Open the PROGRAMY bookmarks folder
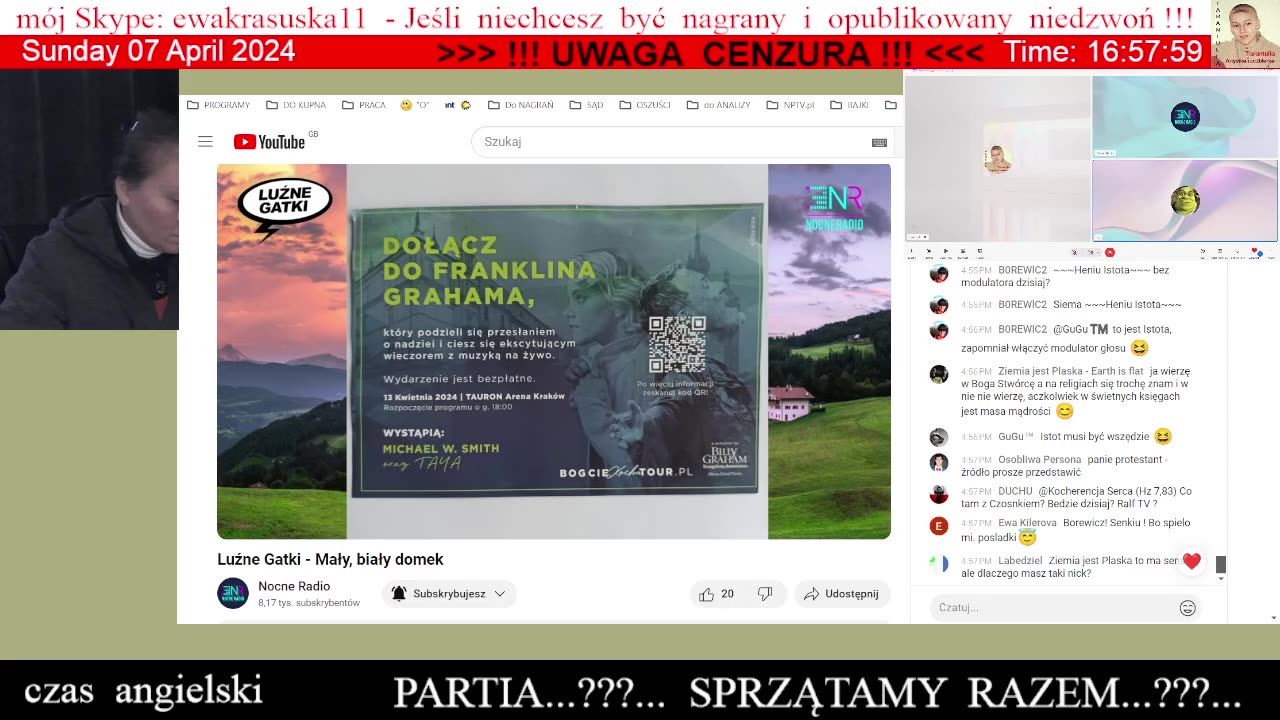 click(x=218, y=105)
